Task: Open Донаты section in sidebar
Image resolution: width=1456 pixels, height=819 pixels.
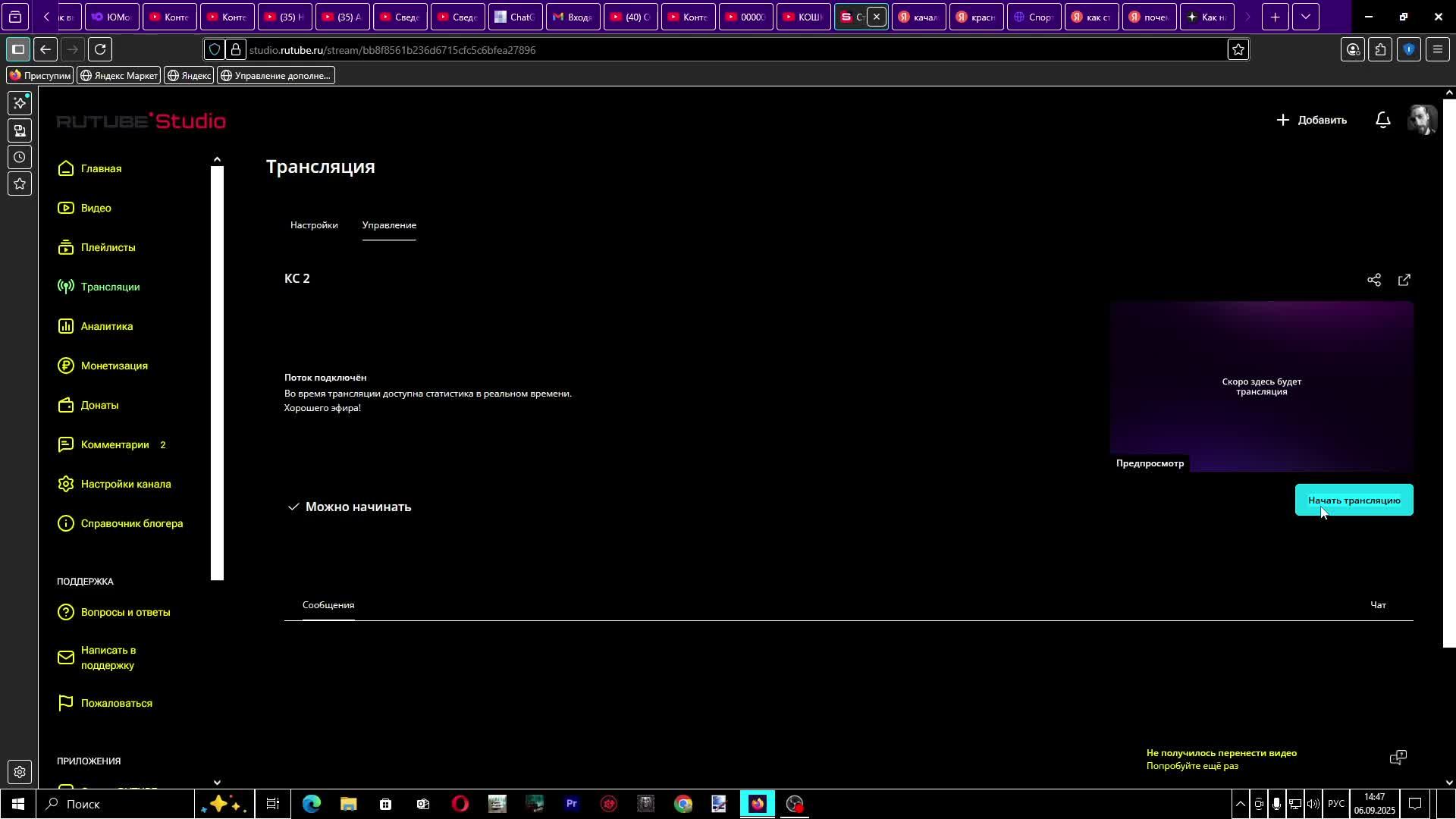Action: pyautogui.click(x=99, y=405)
